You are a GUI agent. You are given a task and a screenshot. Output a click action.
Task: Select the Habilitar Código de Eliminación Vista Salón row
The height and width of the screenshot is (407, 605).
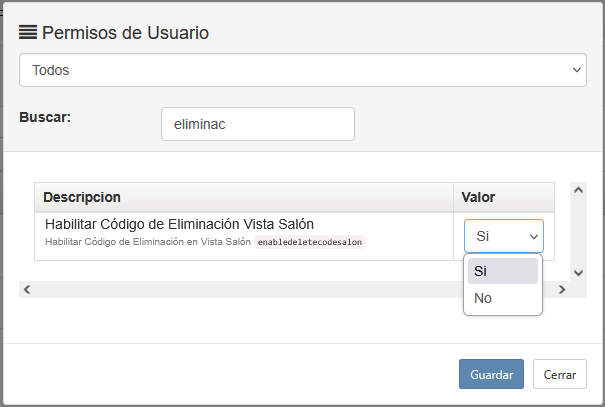pos(294,236)
